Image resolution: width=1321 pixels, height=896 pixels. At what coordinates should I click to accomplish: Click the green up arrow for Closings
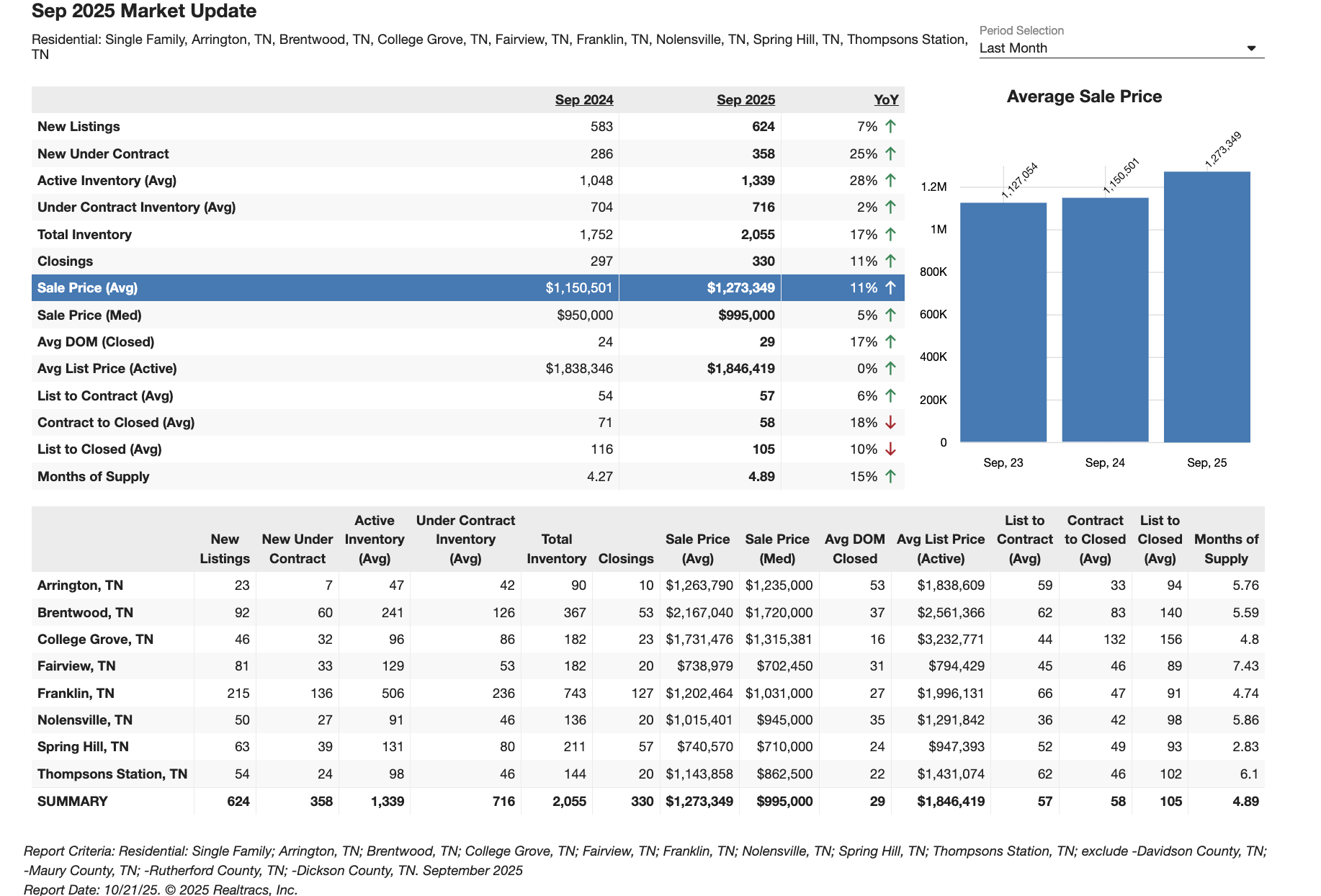(890, 261)
